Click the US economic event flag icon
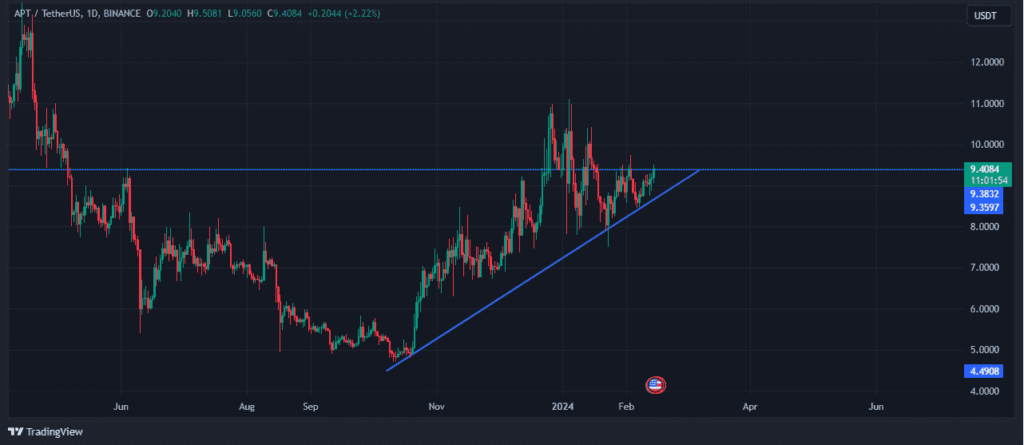 tap(655, 385)
